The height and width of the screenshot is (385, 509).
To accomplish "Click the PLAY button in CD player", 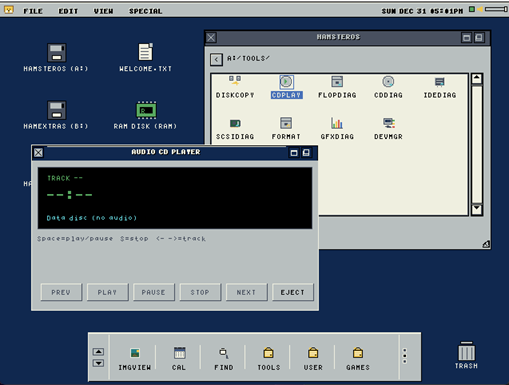I will pyautogui.click(x=107, y=292).
